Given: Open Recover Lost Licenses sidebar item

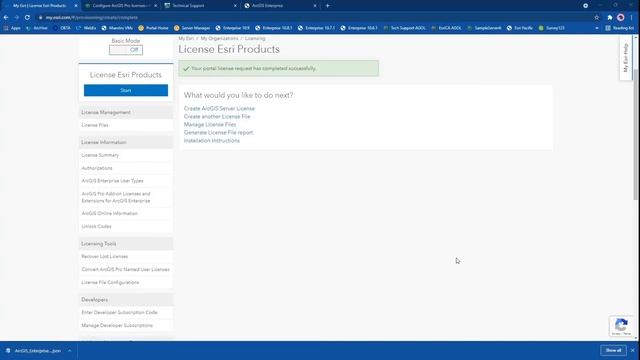Looking at the screenshot, I should tap(104, 256).
